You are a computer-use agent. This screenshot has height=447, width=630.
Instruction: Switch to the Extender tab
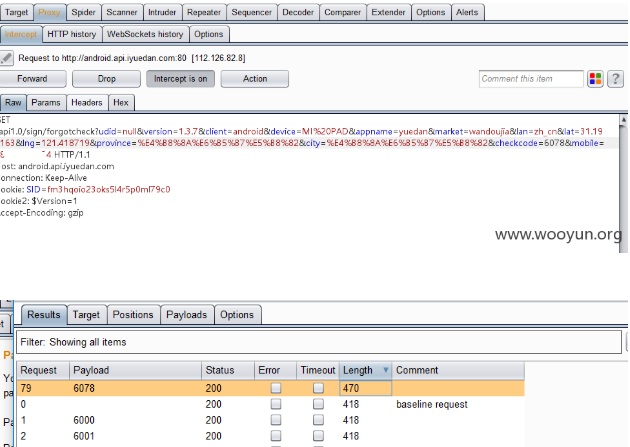389,12
